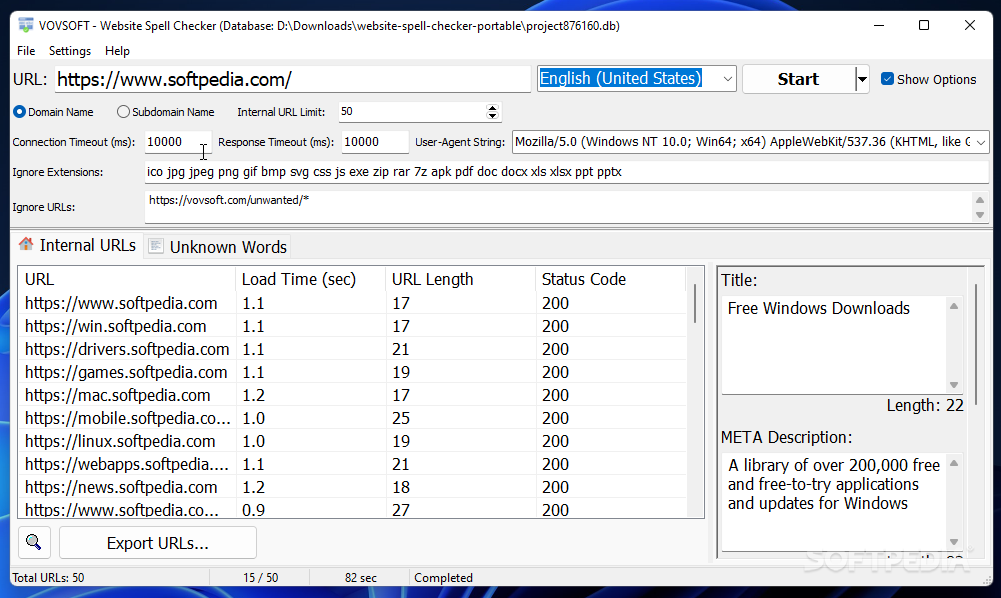Click the load time 1.2 for news.softpedia.com
This screenshot has width=1001, height=598.
(253, 487)
